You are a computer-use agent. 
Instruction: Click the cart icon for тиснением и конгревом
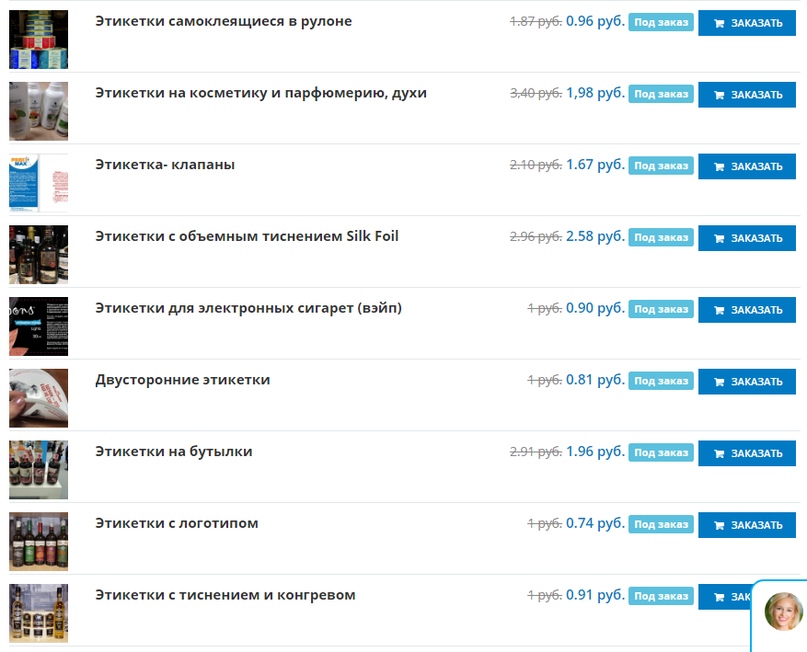point(719,597)
